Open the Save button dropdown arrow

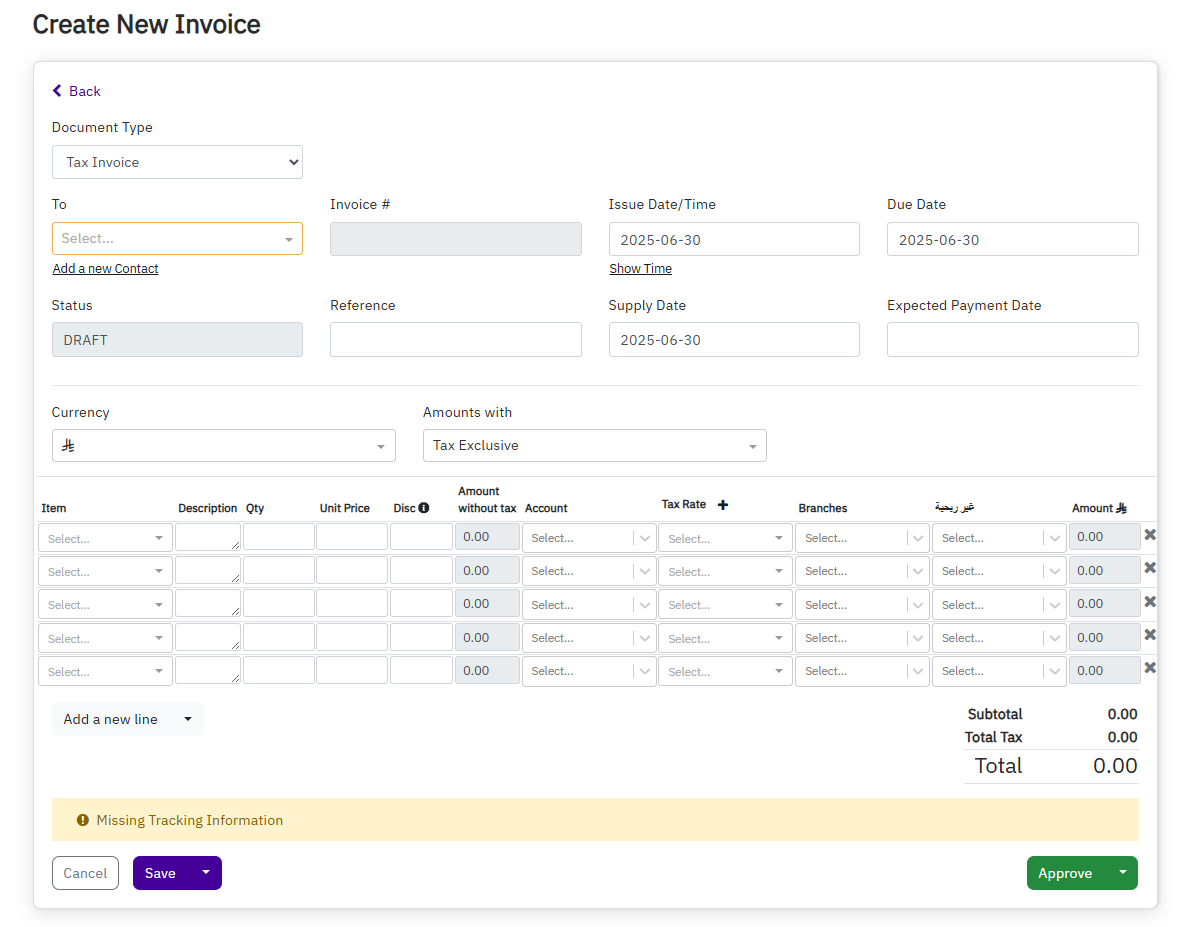pyautogui.click(x=206, y=872)
